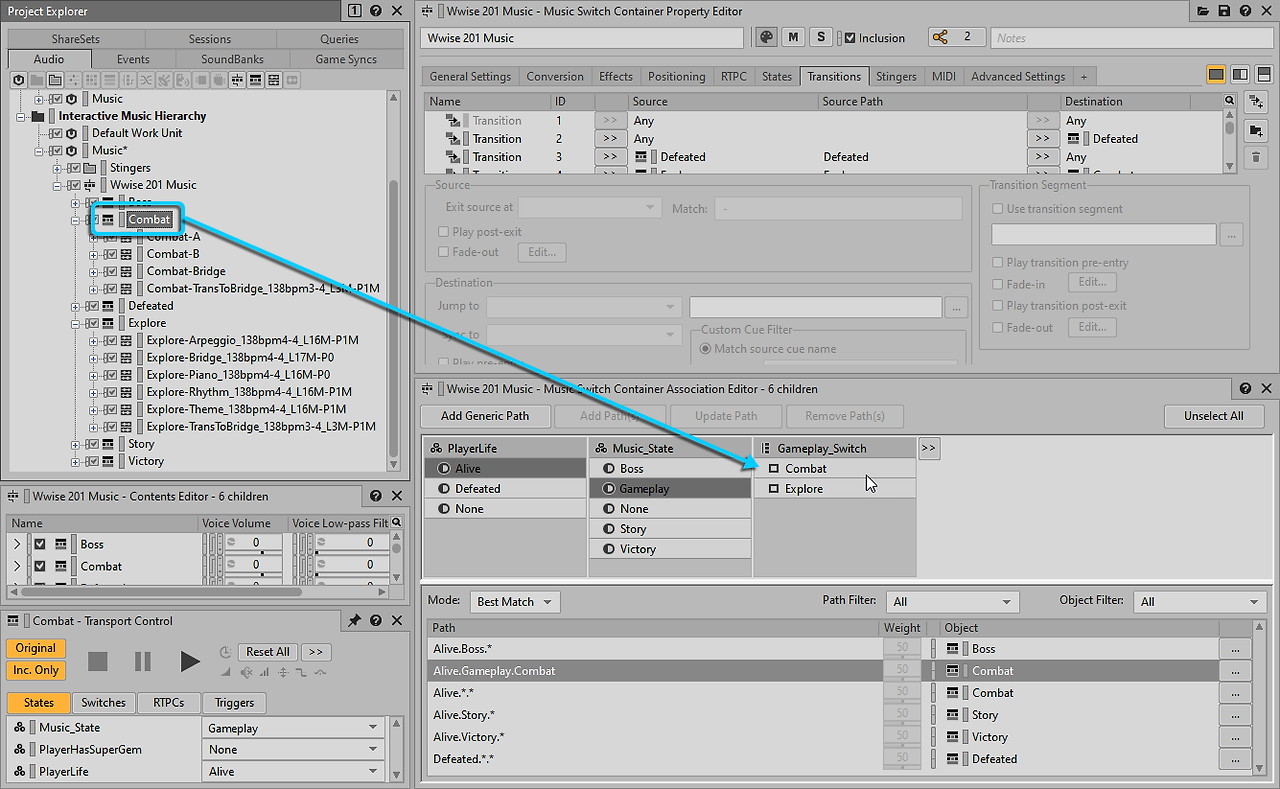Screen dimensions: 1280x789
Task: Open the share references icon showing 2
Action: 956,37
